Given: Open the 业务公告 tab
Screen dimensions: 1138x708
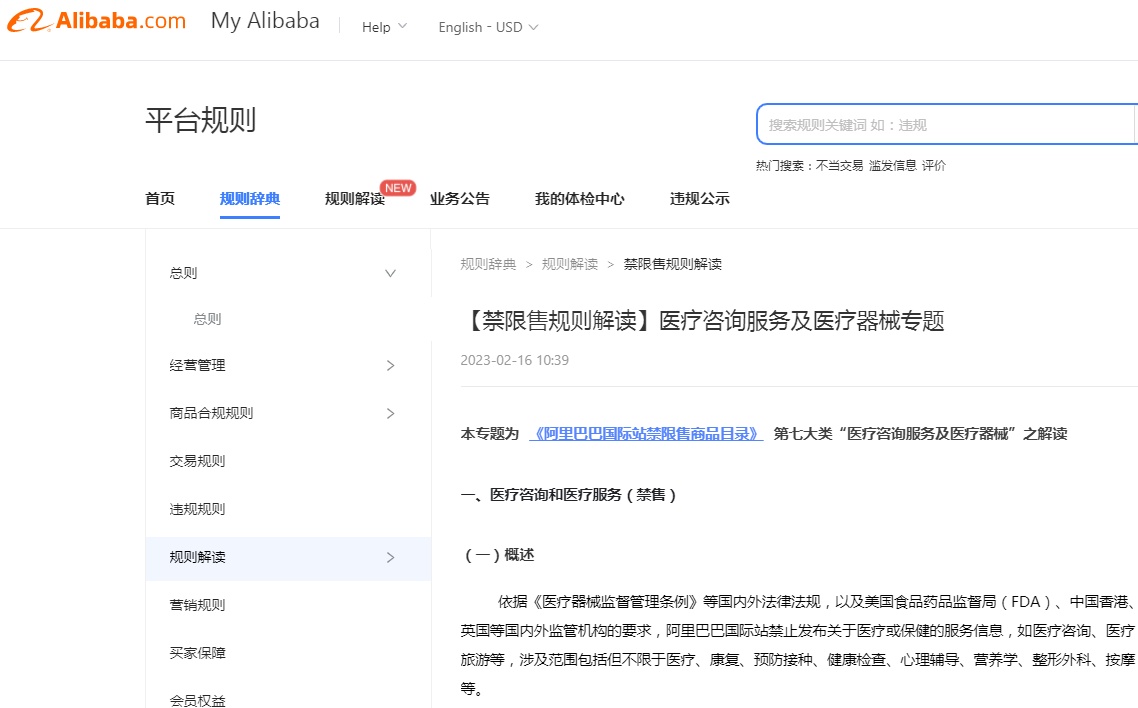Looking at the screenshot, I should (x=459, y=199).
